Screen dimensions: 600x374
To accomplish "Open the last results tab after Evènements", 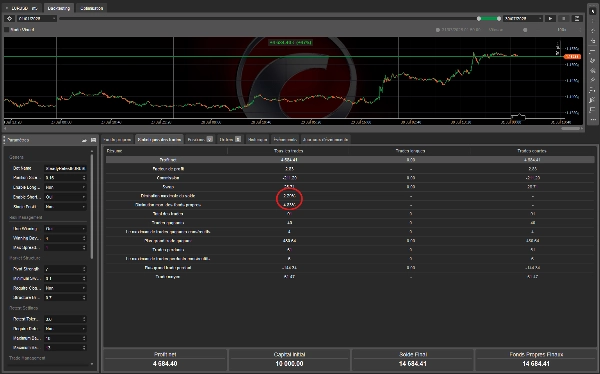I will (325, 139).
